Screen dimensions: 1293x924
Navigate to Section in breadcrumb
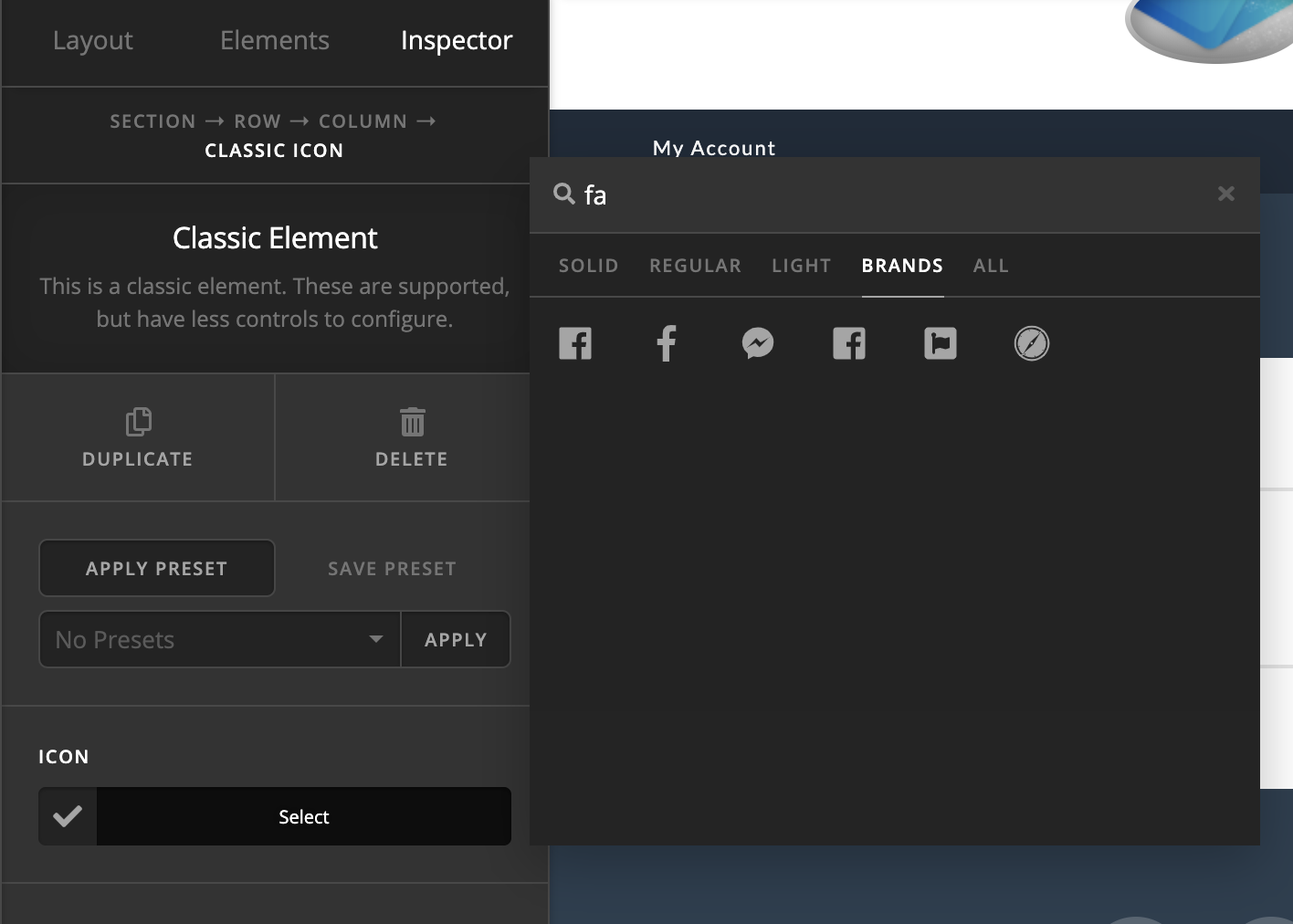click(x=152, y=121)
